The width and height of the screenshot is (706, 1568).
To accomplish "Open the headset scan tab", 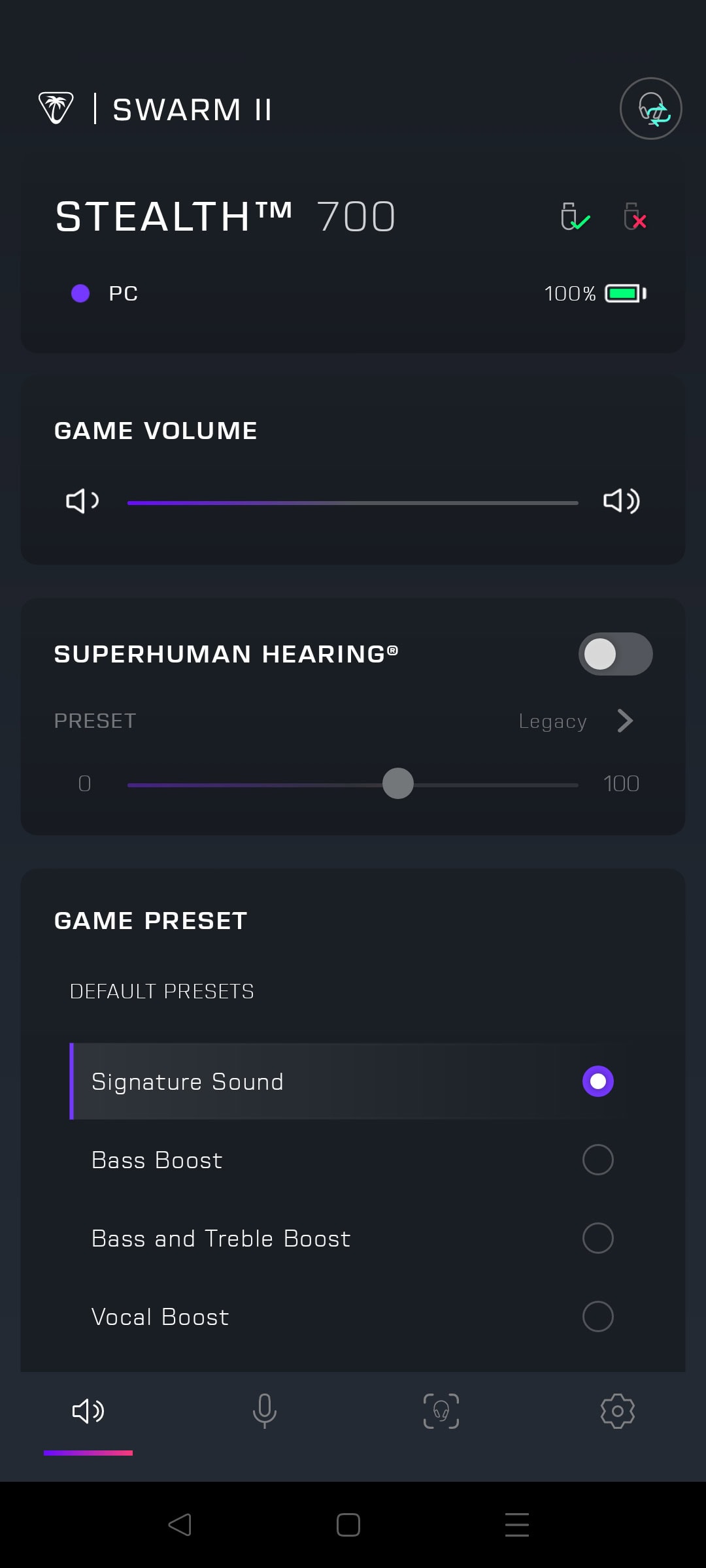I will tap(441, 1411).
